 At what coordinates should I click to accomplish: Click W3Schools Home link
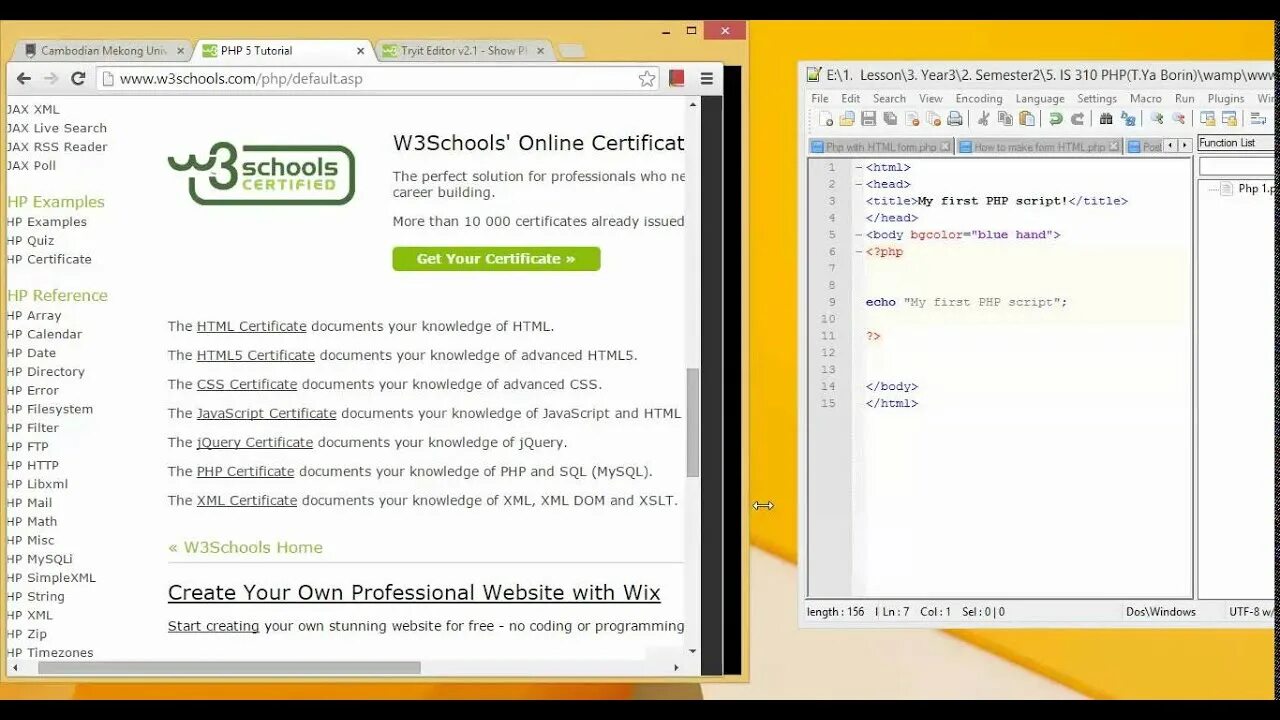[245, 547]
